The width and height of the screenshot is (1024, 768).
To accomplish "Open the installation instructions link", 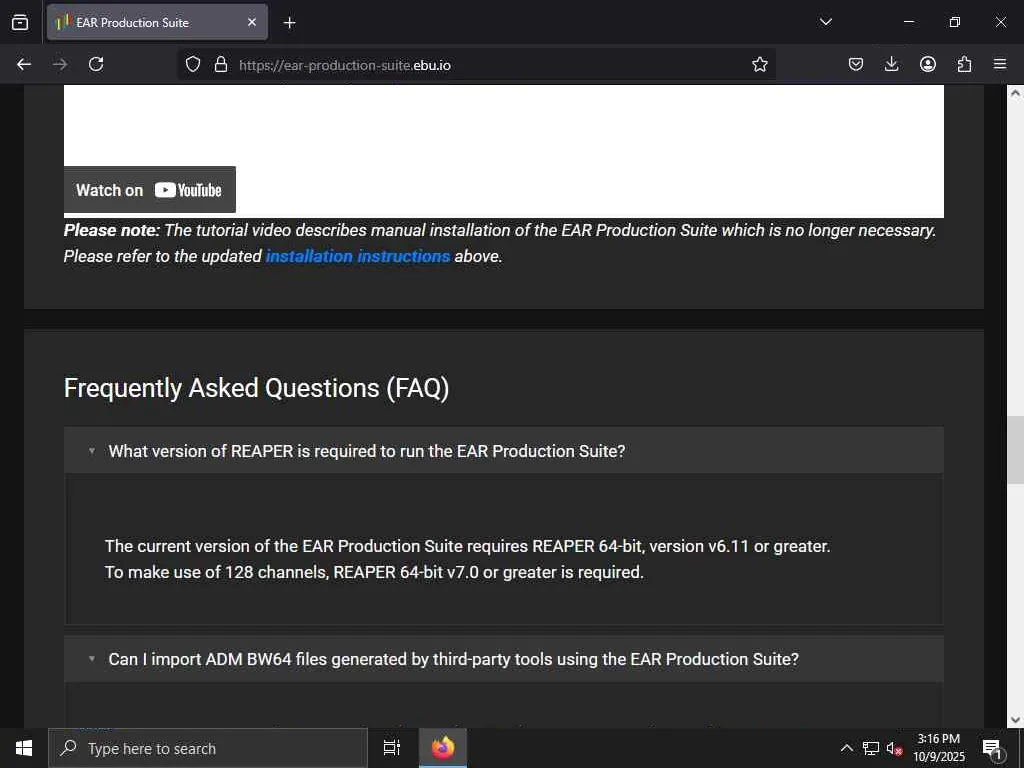I will point(358,256).
